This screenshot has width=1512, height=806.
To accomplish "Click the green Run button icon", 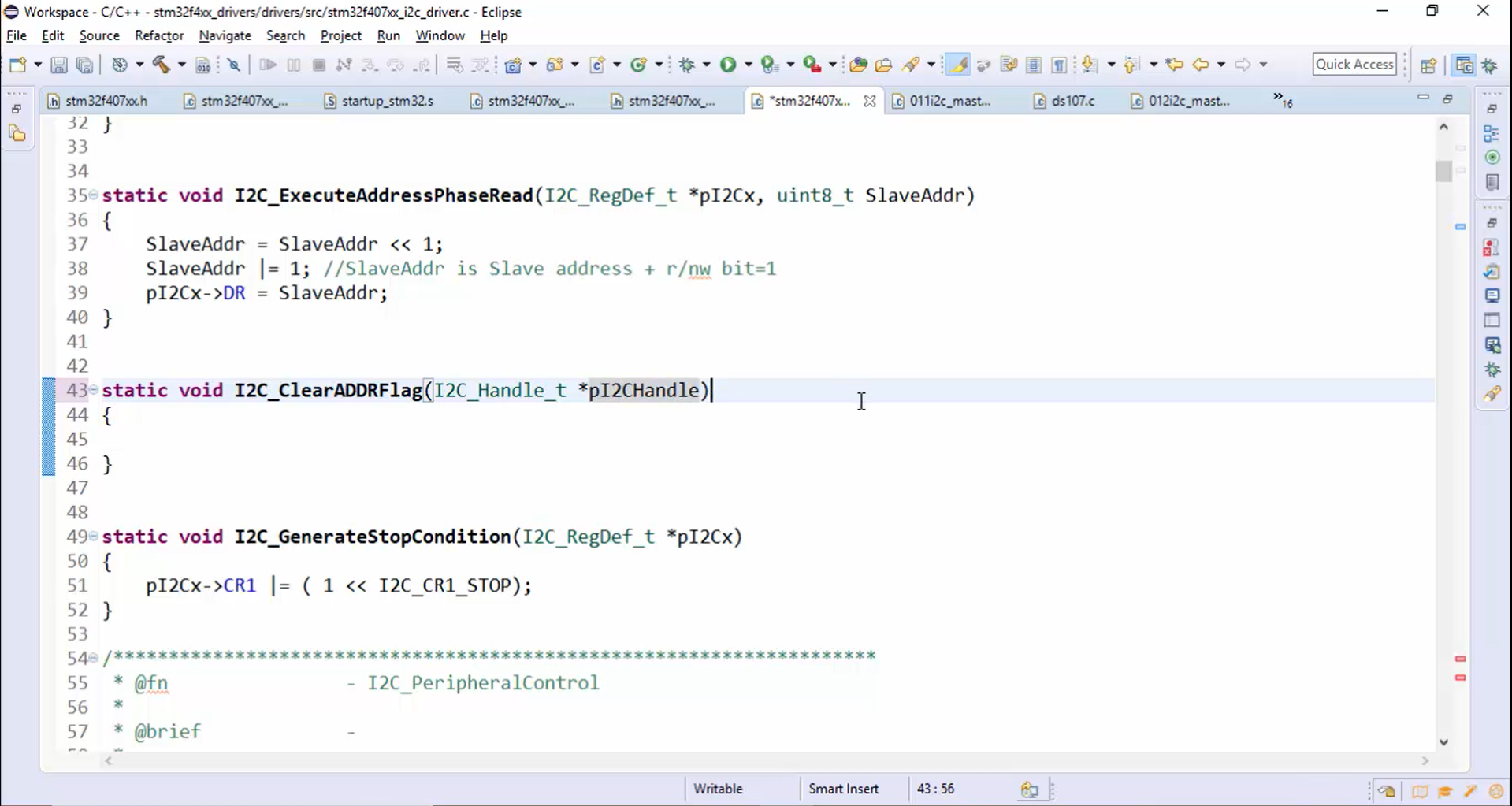I will tap(728, 65).
